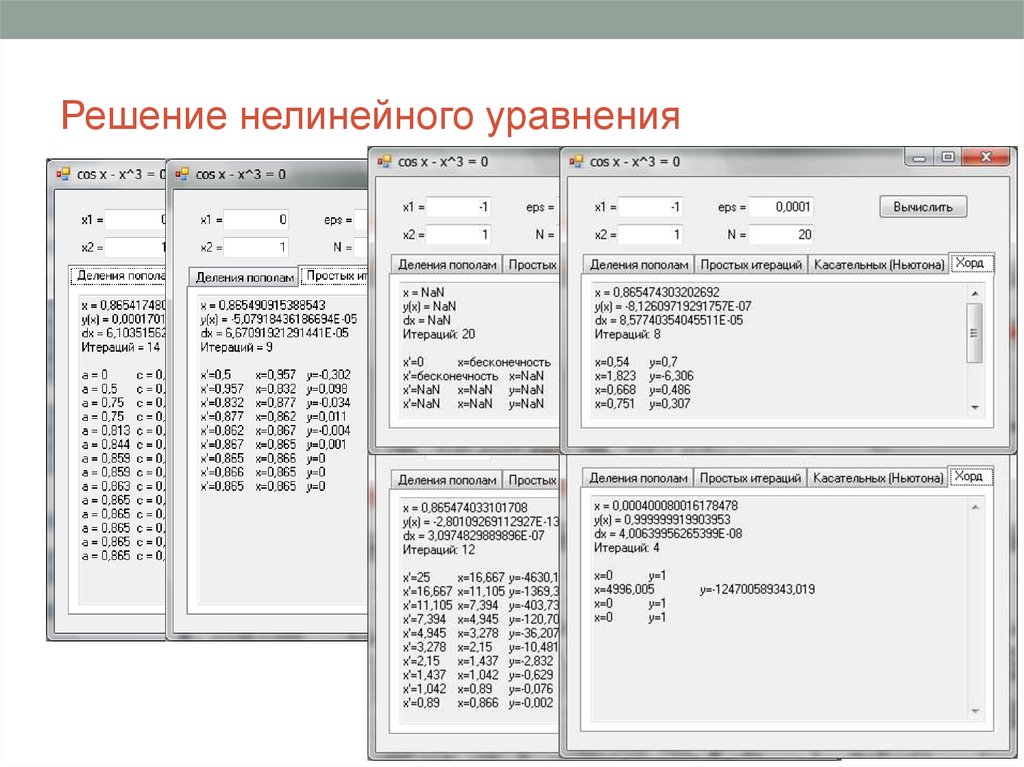The image size is (1024, 767).
Task: Click the eps field containing 0,0001
Action: click(x=780, y=207)
